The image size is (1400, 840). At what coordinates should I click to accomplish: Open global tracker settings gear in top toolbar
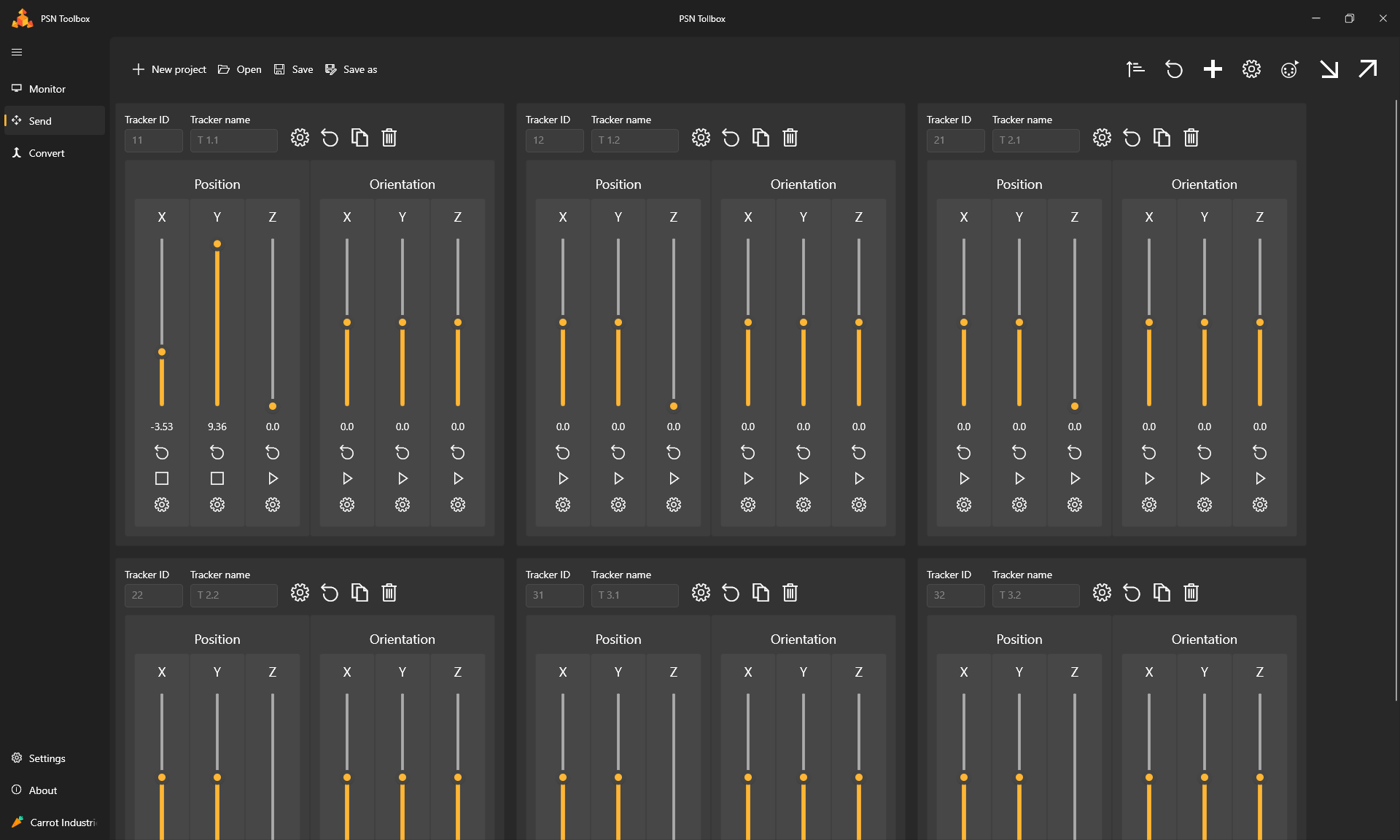1251,69
